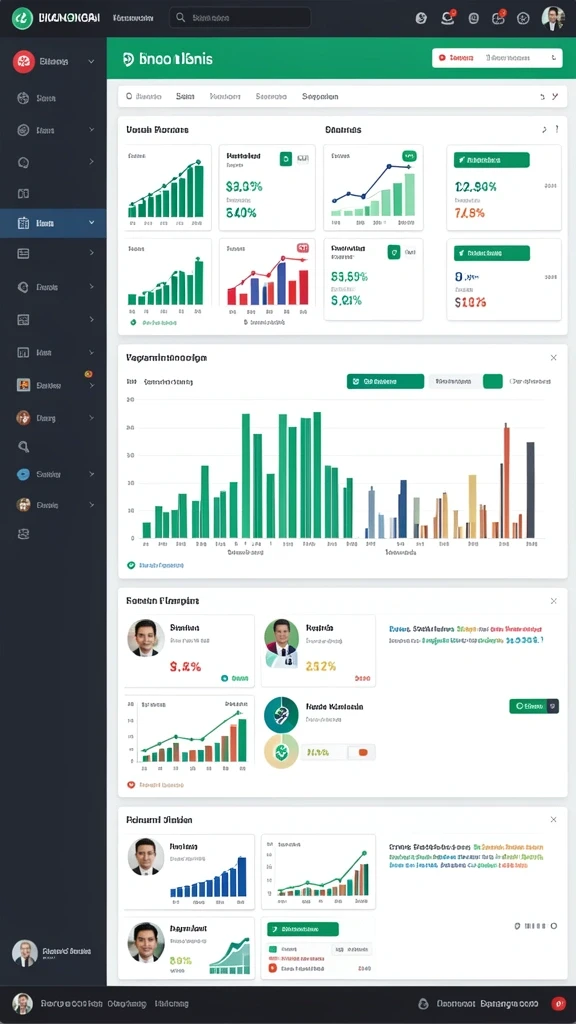This screenshot has height=1024, width=576.
Task: Tick the red checkbox in the bottom panel list
Action: [273, 968]
